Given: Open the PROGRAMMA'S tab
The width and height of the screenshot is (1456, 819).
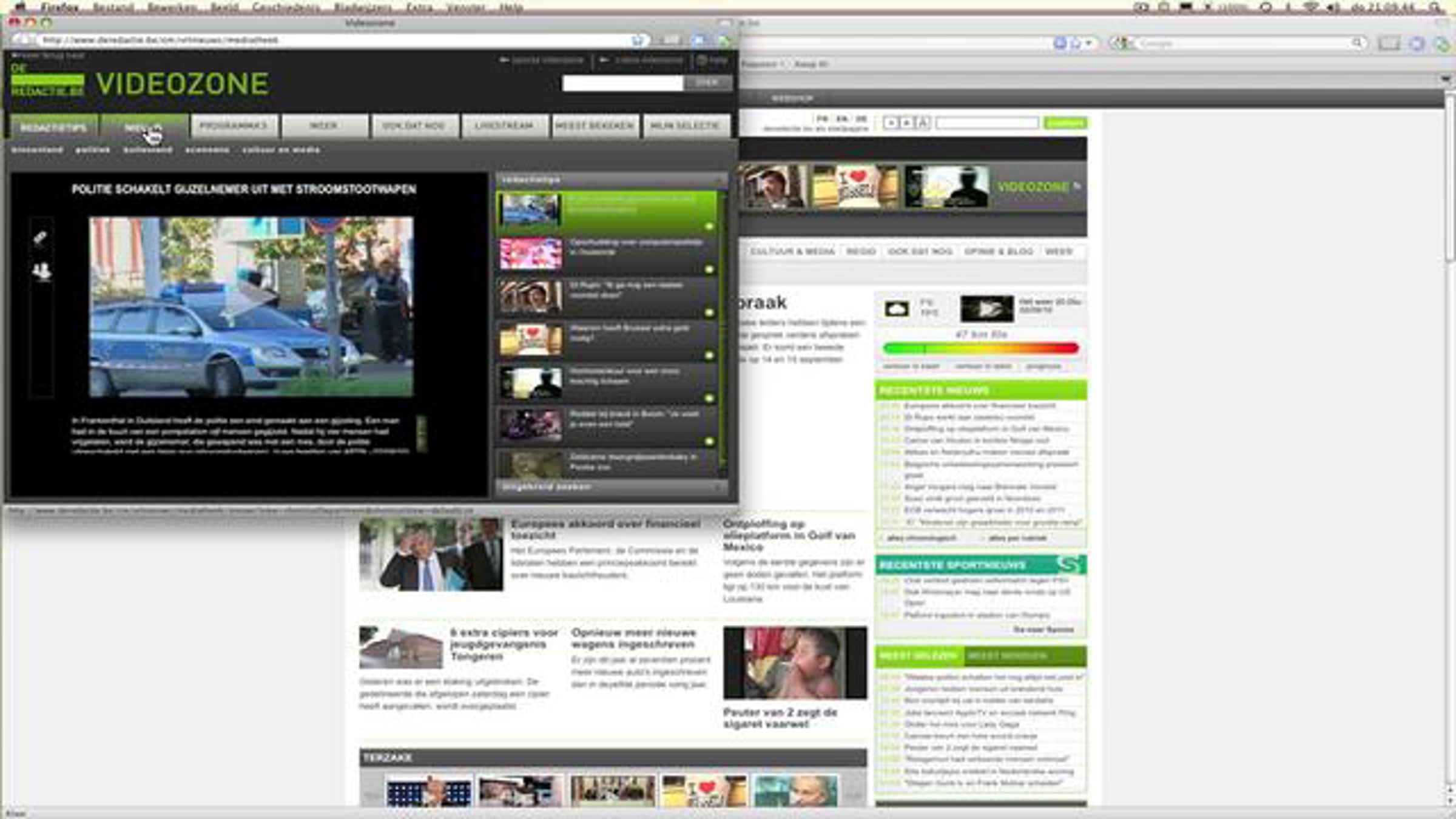Looking at the screenshot, I should pos(234,126).
